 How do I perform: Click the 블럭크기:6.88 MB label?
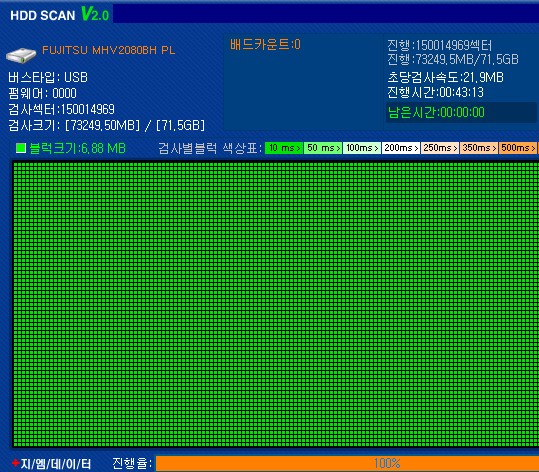click(77, 148)
